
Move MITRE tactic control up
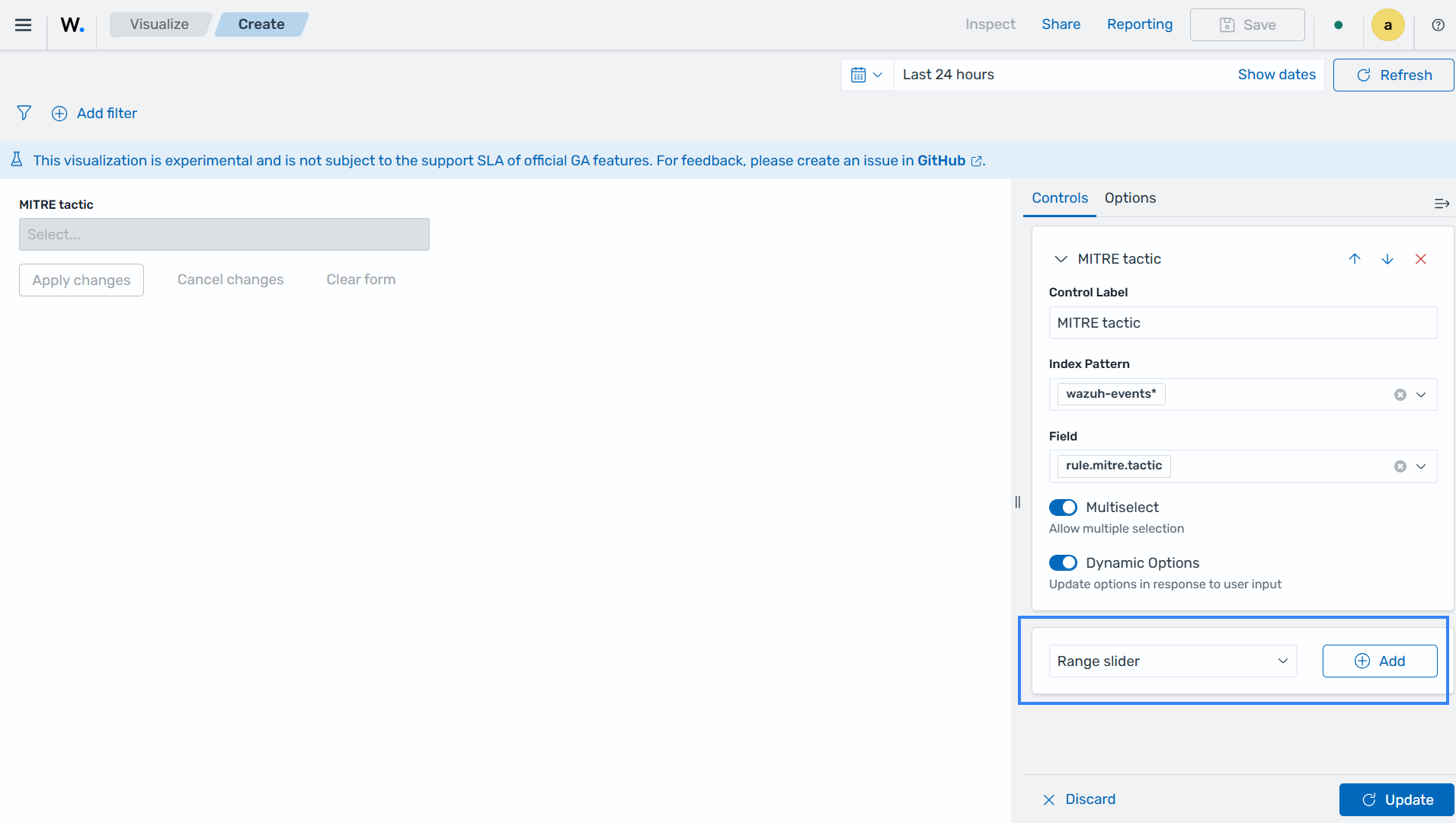tap(1355, 259)
